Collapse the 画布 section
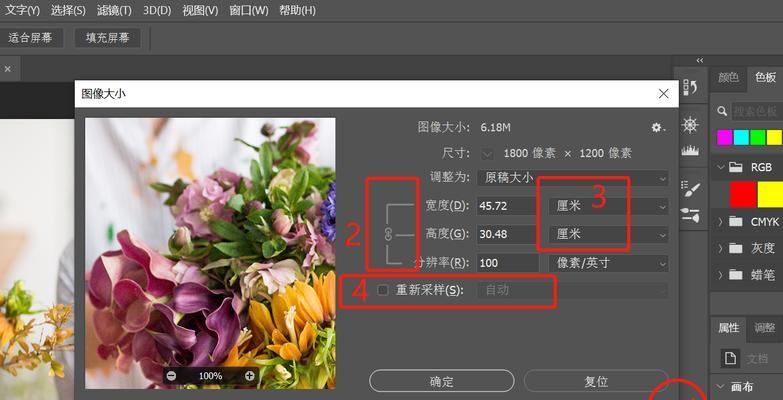Viewport: 783px width, 400px height. pos(720,387)
